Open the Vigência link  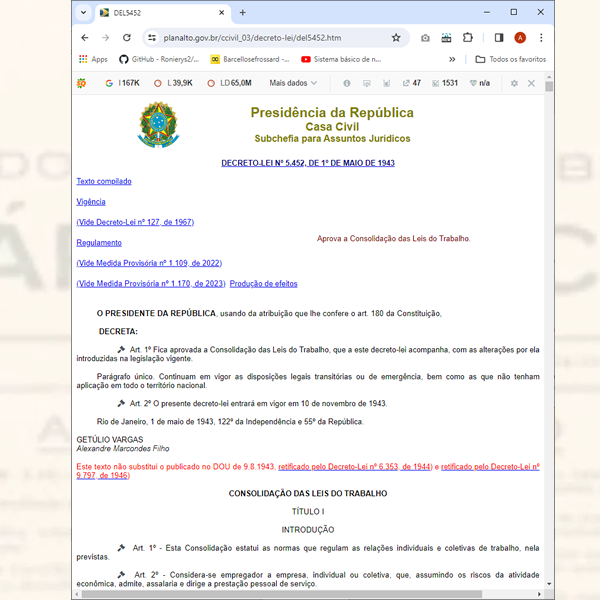click(91, 202)
